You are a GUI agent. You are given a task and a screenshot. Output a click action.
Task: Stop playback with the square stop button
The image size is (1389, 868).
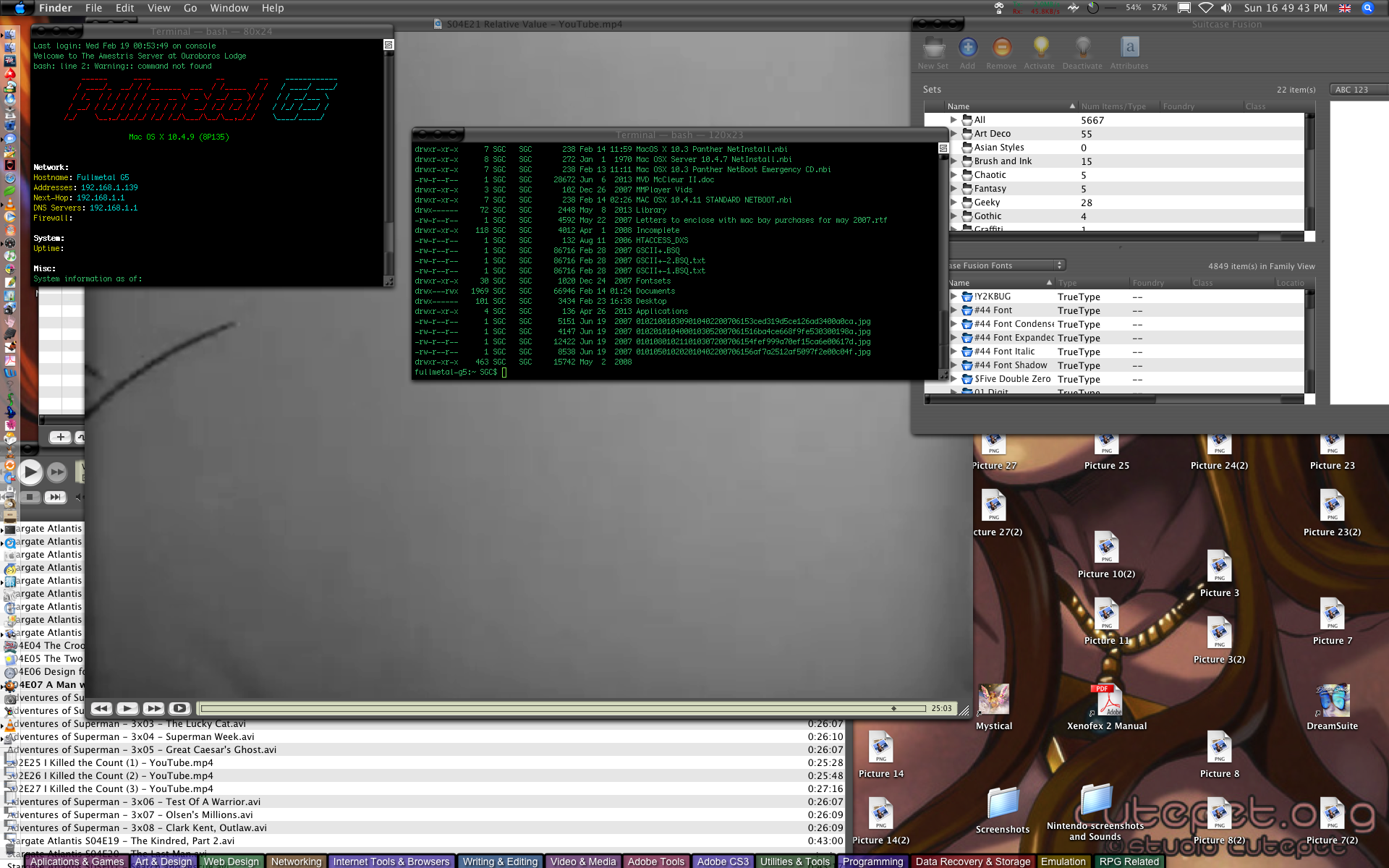pyautogui.click(x=30, y=497)
